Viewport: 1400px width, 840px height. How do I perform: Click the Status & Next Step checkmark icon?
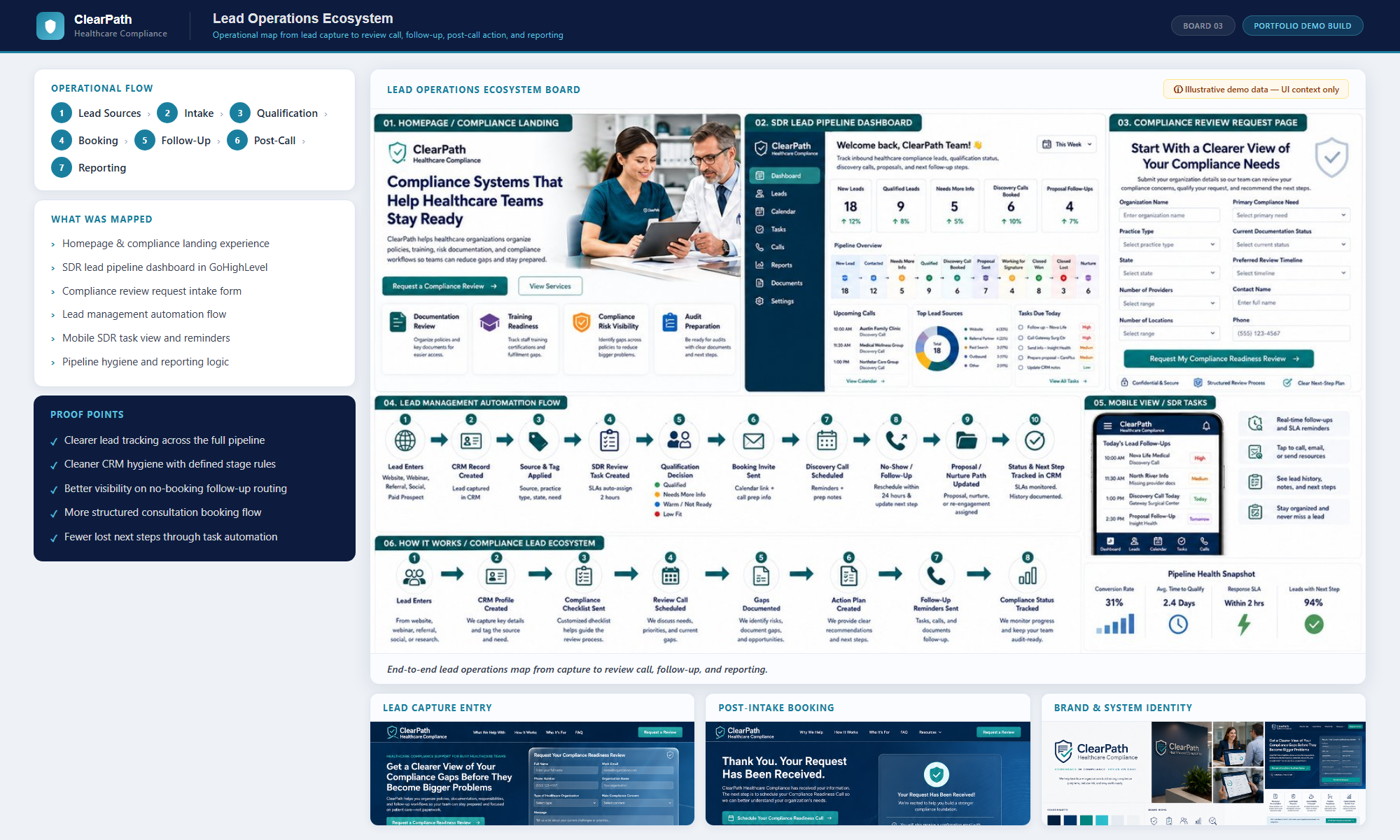pyautogui.click(x=1035, y=440)
